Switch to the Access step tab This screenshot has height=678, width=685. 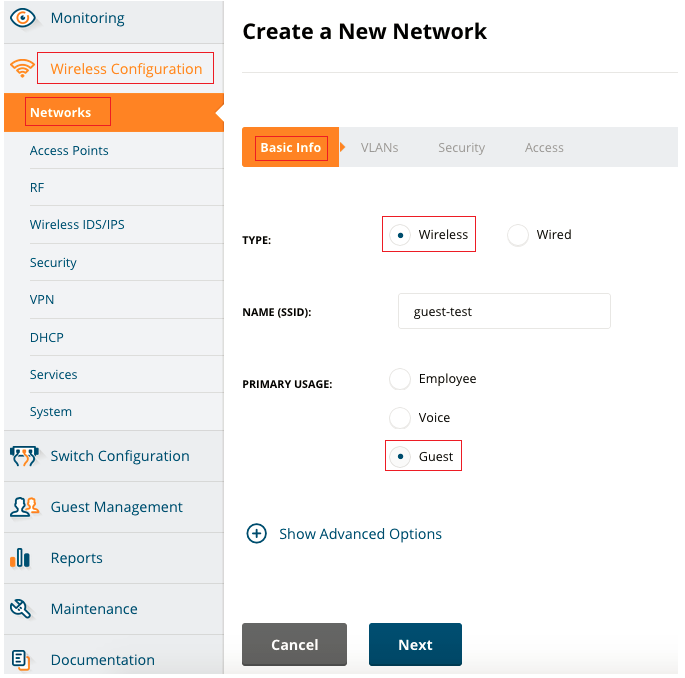tap(544, 148)
